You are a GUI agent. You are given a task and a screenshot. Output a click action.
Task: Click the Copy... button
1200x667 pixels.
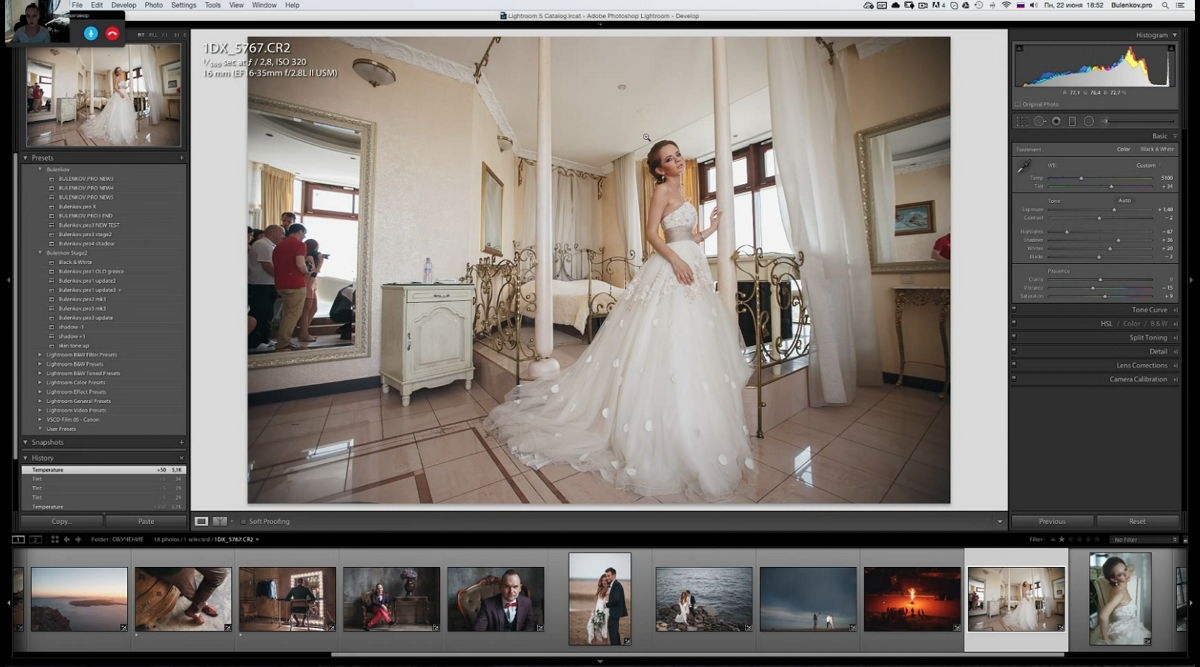click(62, 521)
